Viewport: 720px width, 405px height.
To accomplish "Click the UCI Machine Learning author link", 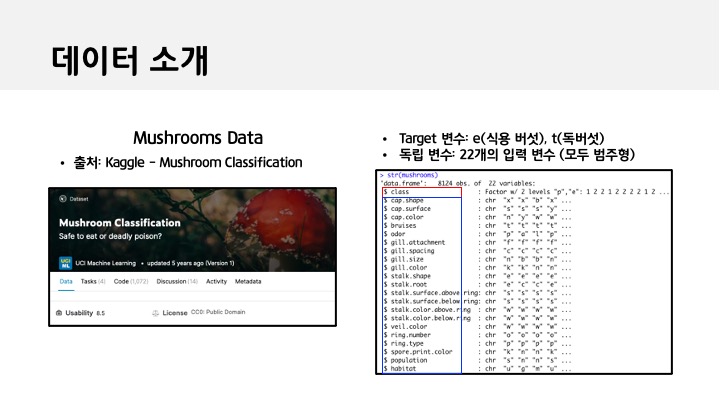I will pyautogui.click(x=106, y=263).
